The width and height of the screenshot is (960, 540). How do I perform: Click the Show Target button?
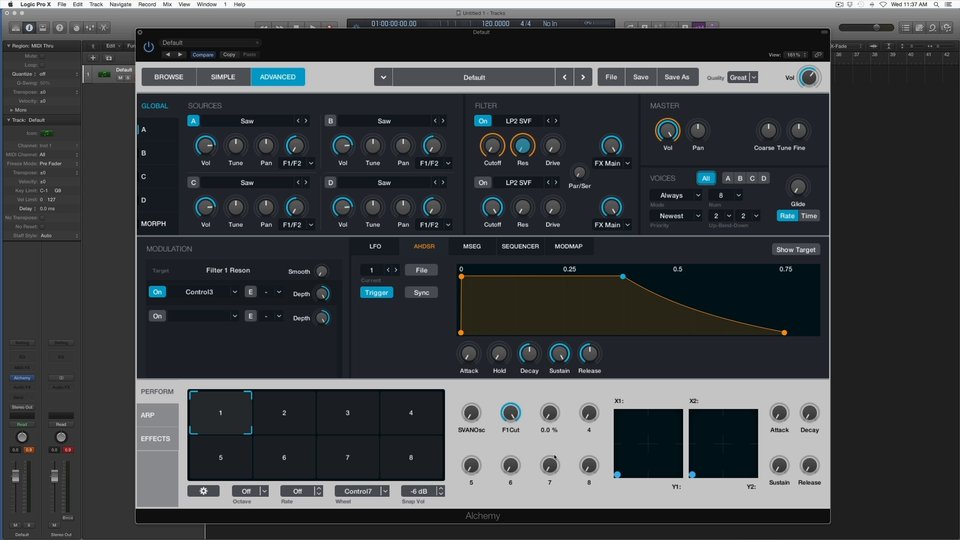point(796,250)
